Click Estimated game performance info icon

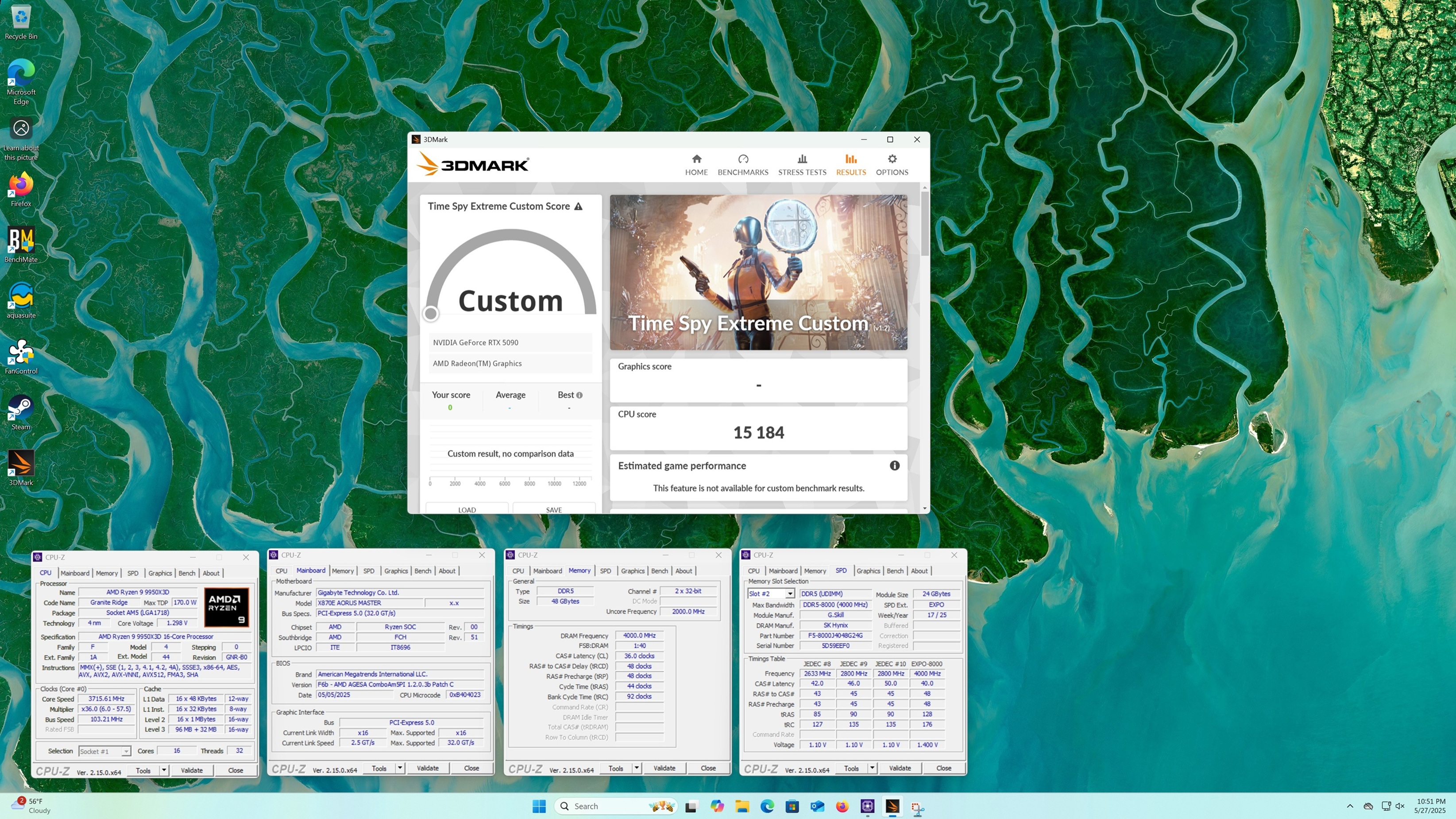pos(894,466)
